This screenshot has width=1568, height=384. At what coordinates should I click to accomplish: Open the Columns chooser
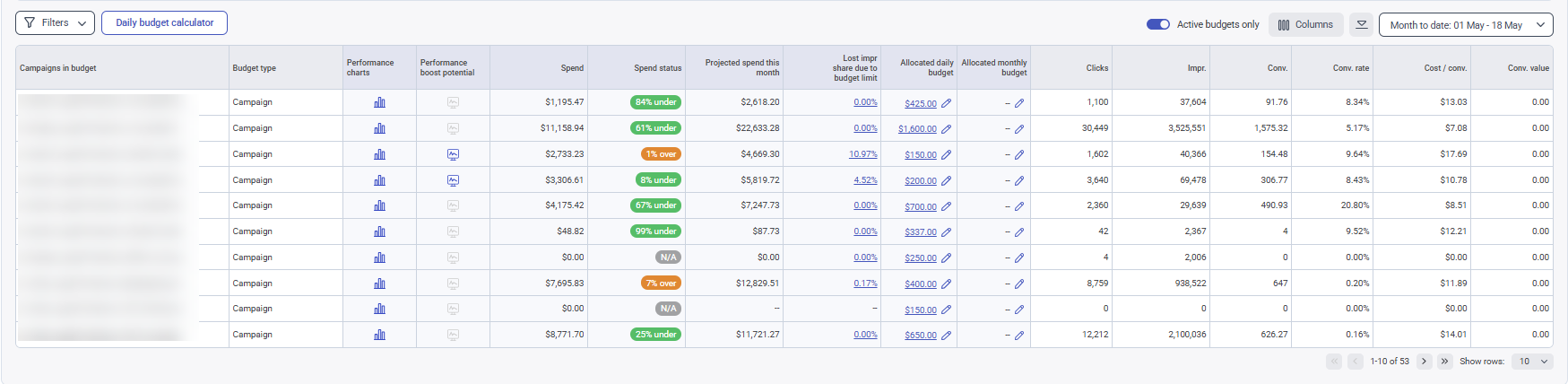click(x=1305, y=24)
